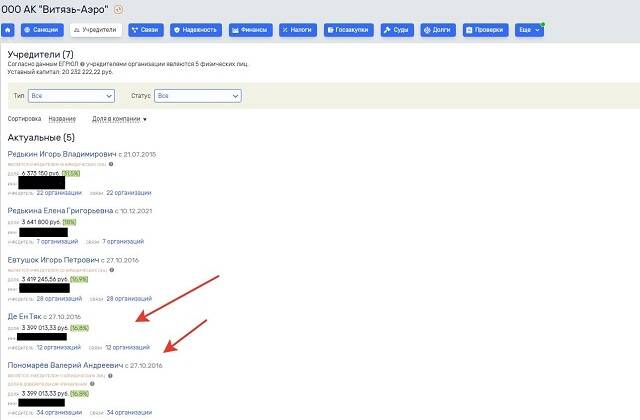Select the Учредители tab
640x420 pixels.
[x=96, y=30]
